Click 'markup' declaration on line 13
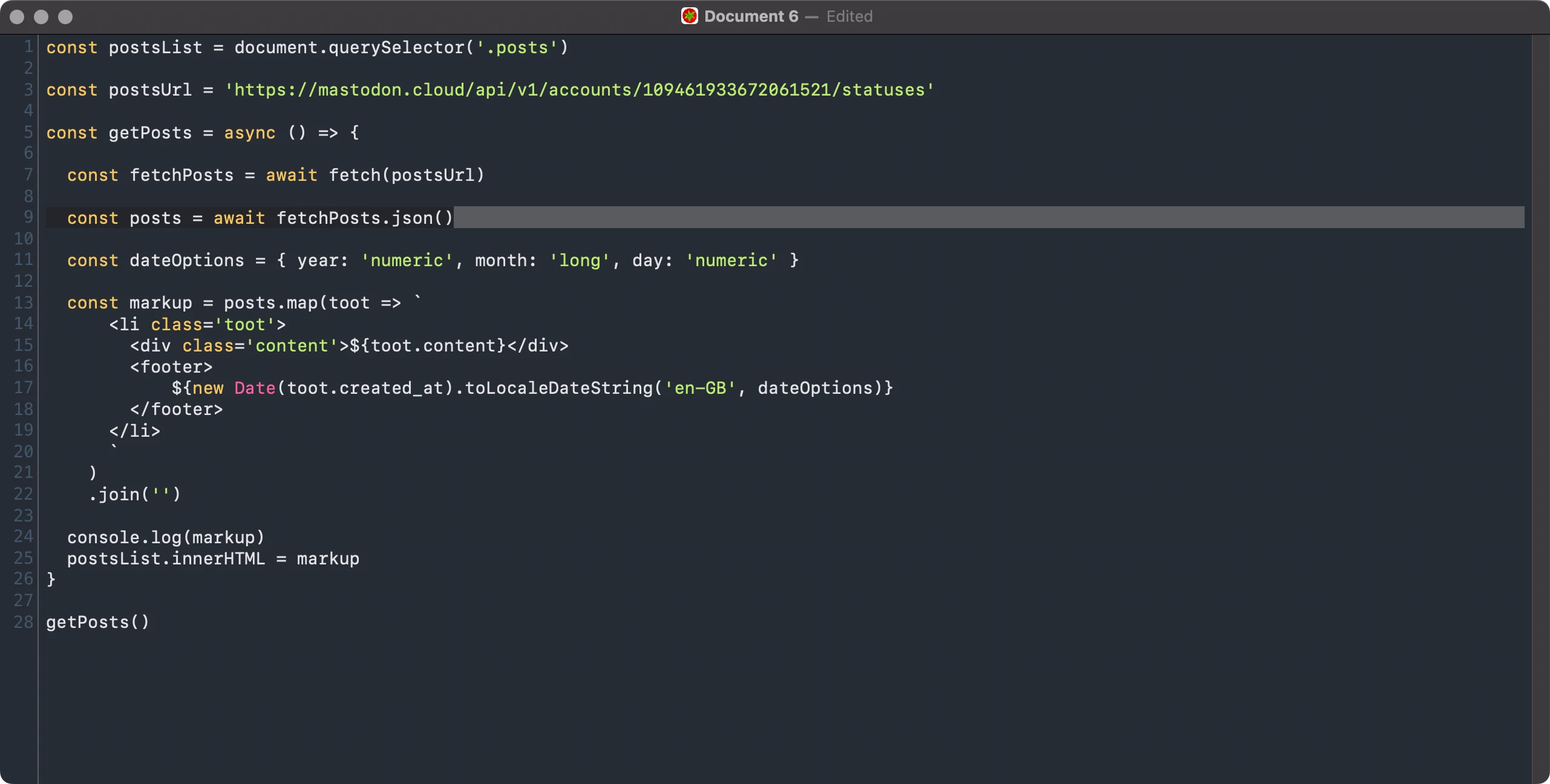The height and width of the screenshot is (784, 1550). [160, 303]
